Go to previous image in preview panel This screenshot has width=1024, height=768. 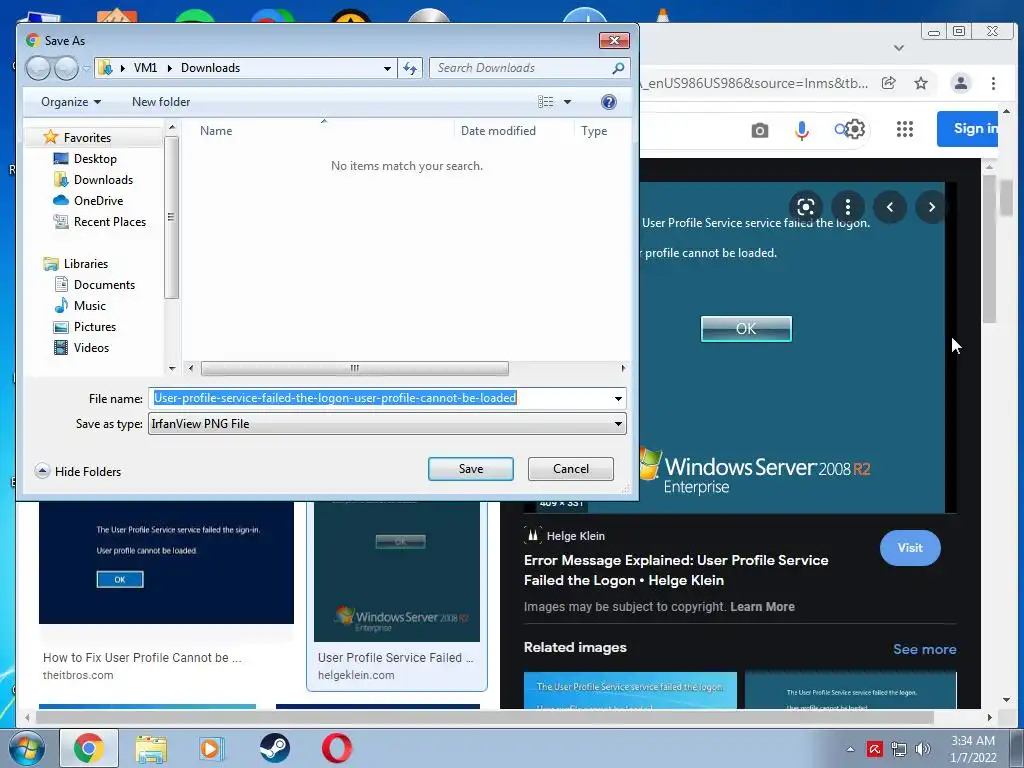(x=889, y=207)
